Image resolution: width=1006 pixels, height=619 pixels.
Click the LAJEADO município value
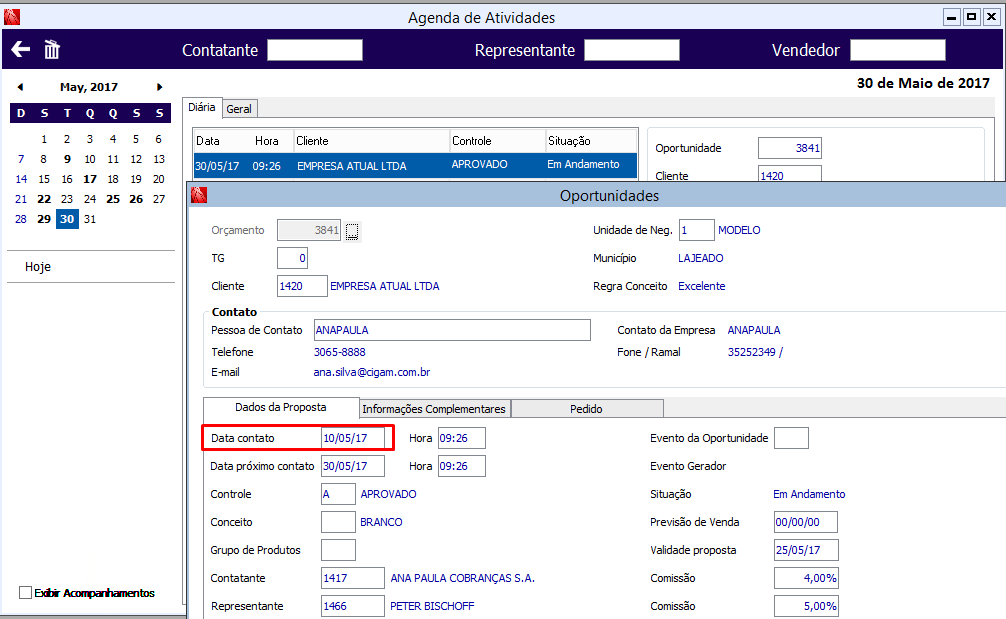click(x=701, y=259)
